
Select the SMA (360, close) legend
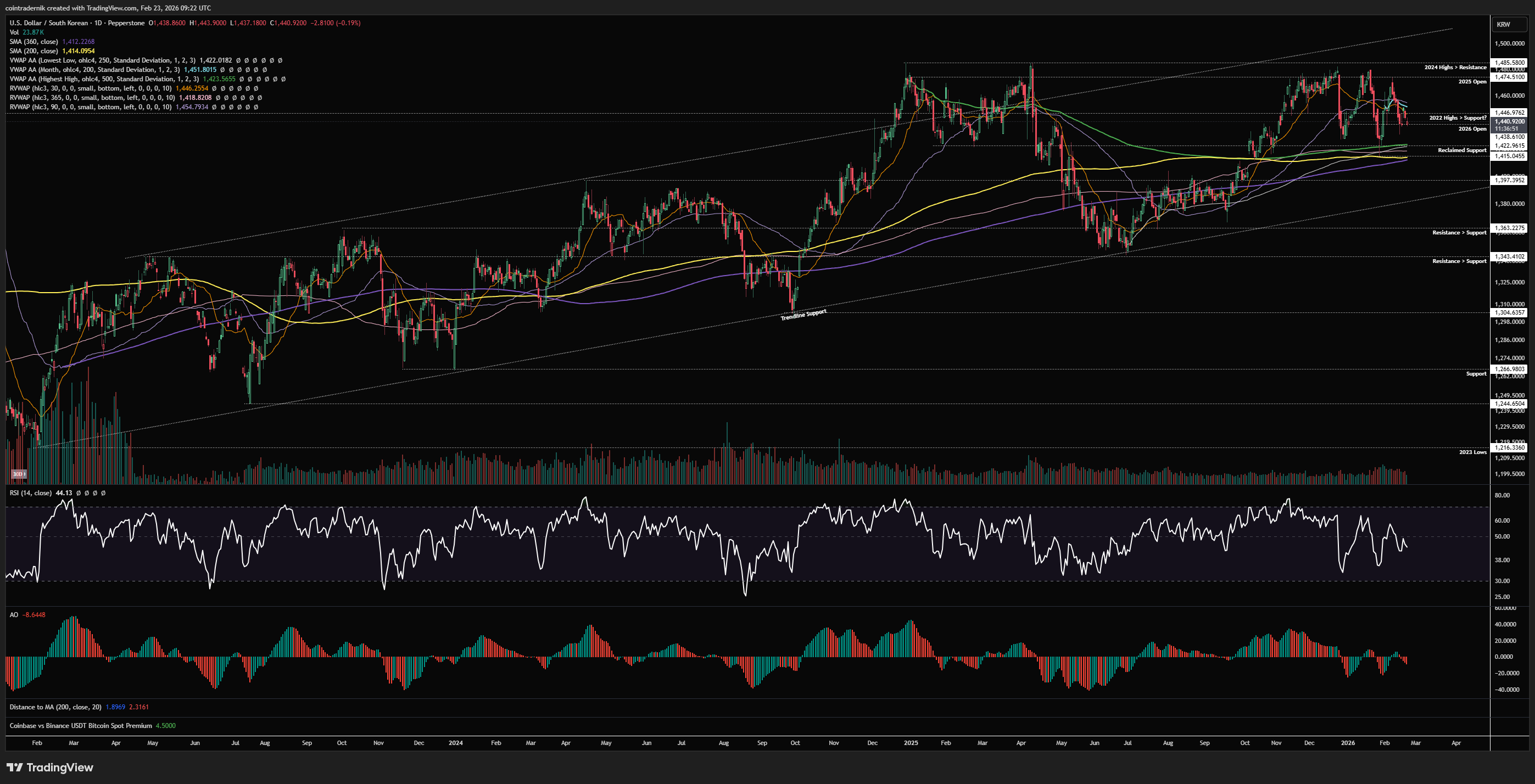click(34, 42)
